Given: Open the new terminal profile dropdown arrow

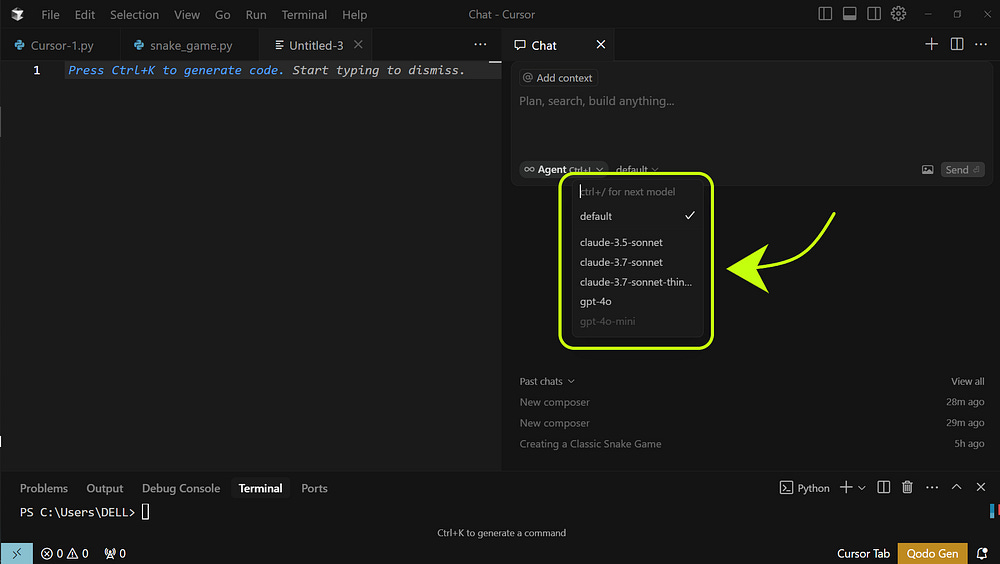Looking at the screenshot, I should pyautogui.click(x=862, y=488).
